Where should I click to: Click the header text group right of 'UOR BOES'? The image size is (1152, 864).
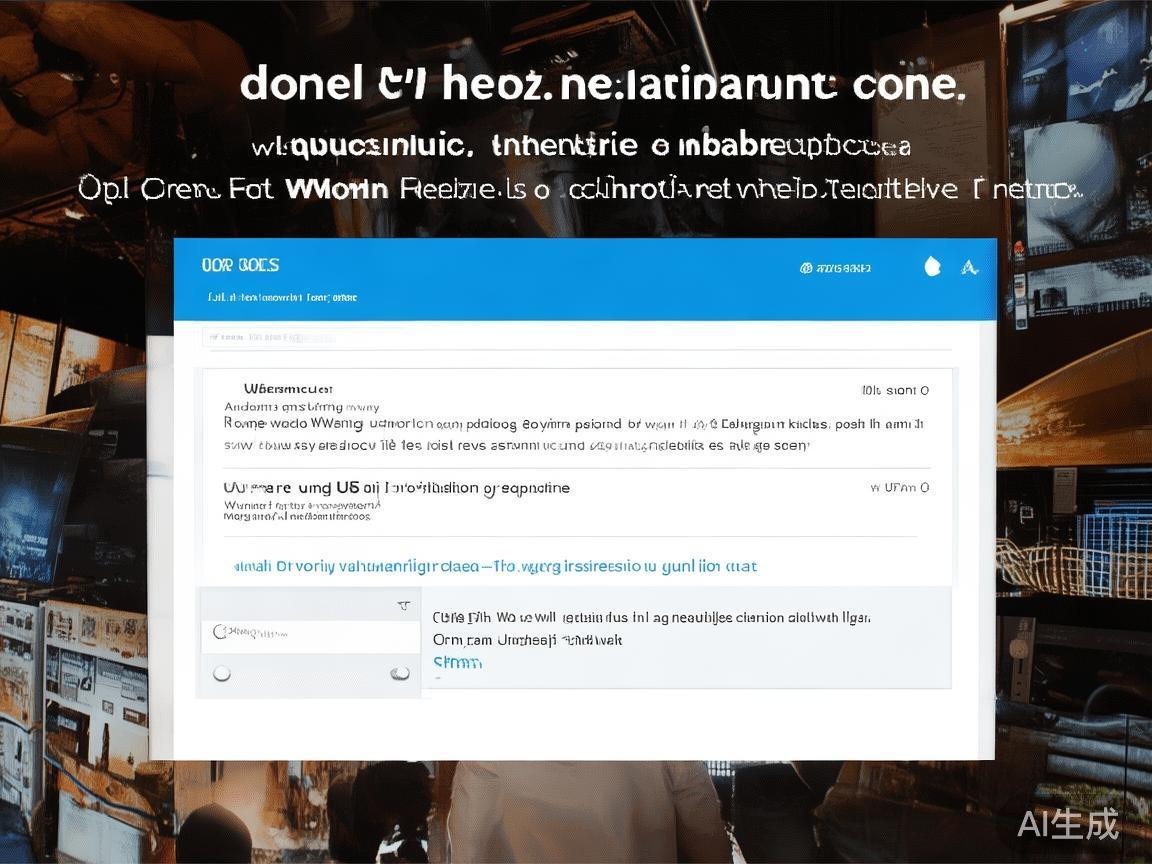841,268
